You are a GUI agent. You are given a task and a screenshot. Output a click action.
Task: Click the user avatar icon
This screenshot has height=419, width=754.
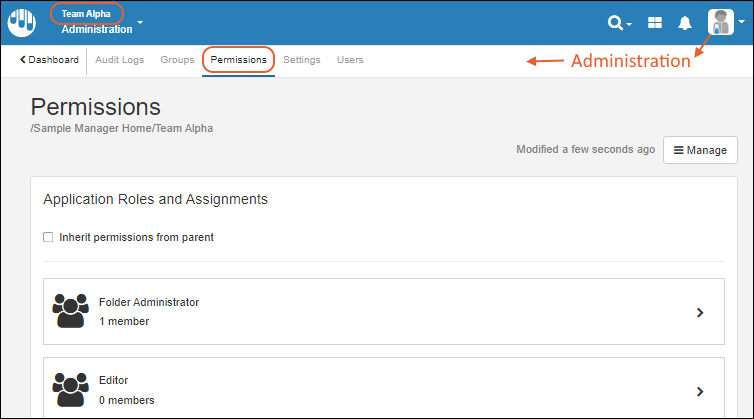[x=721, y=22]
